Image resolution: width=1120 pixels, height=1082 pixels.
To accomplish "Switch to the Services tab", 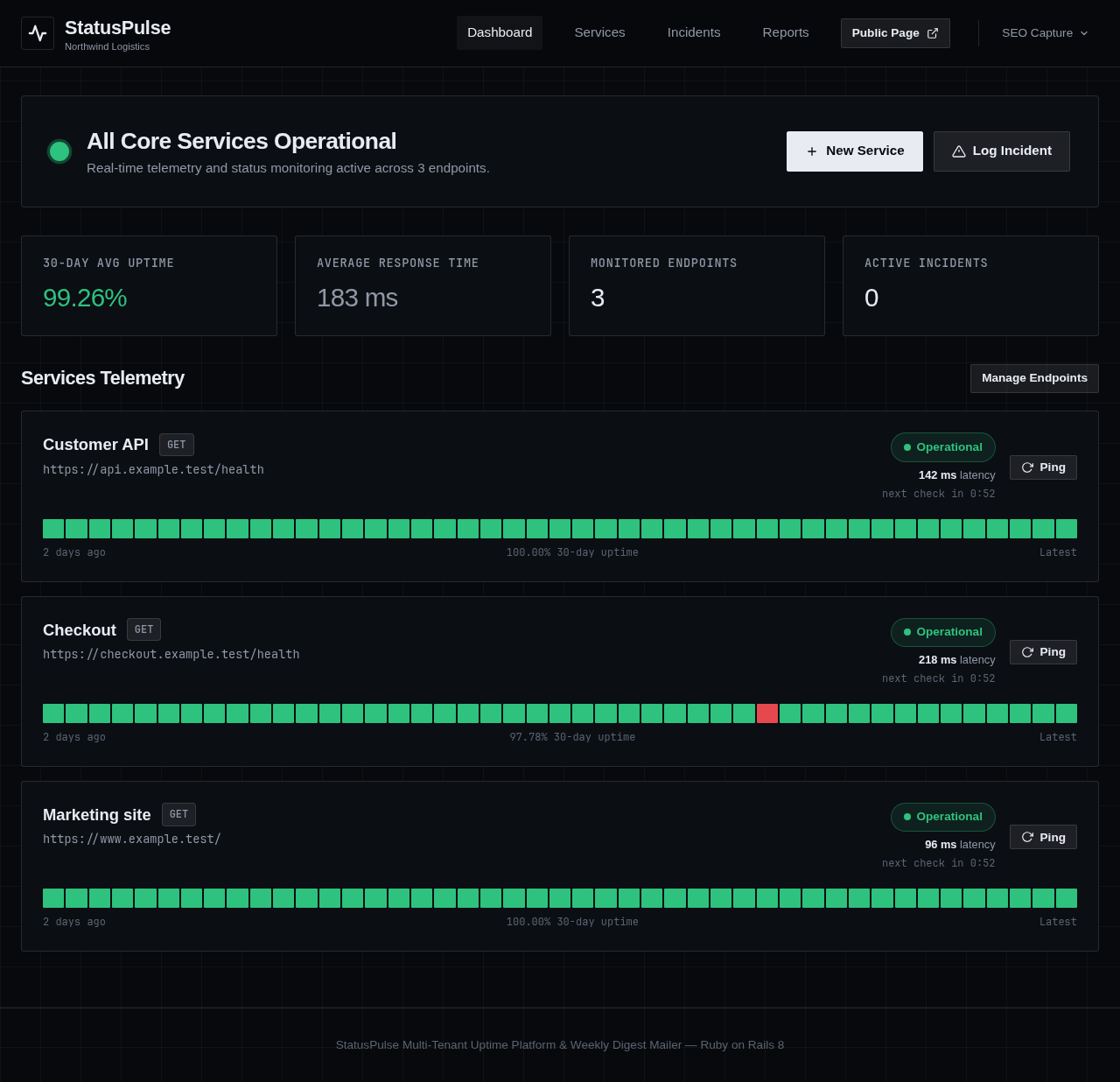I will [599, 32].
